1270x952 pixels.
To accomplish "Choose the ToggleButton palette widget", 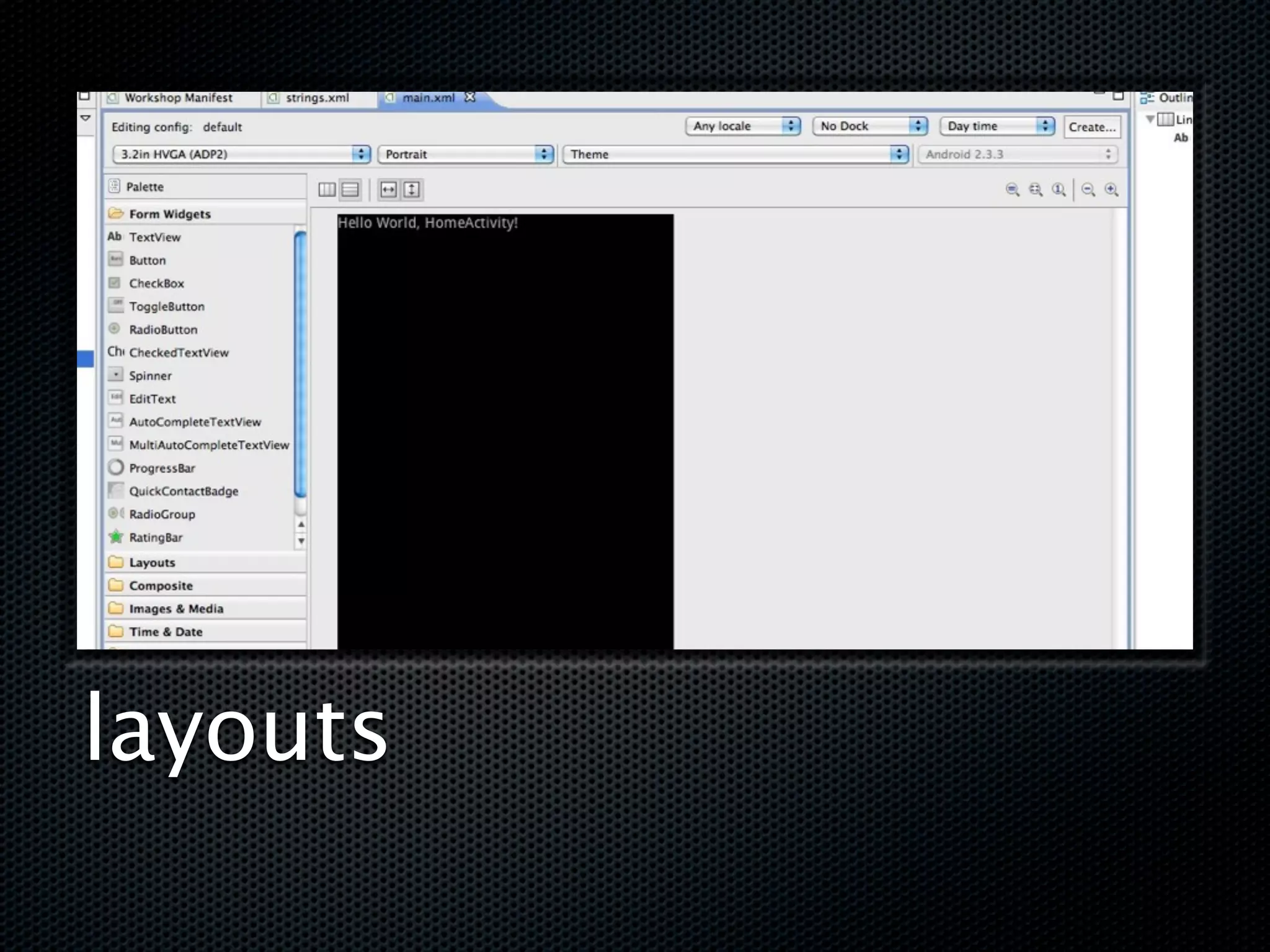I will coord(166,306).
